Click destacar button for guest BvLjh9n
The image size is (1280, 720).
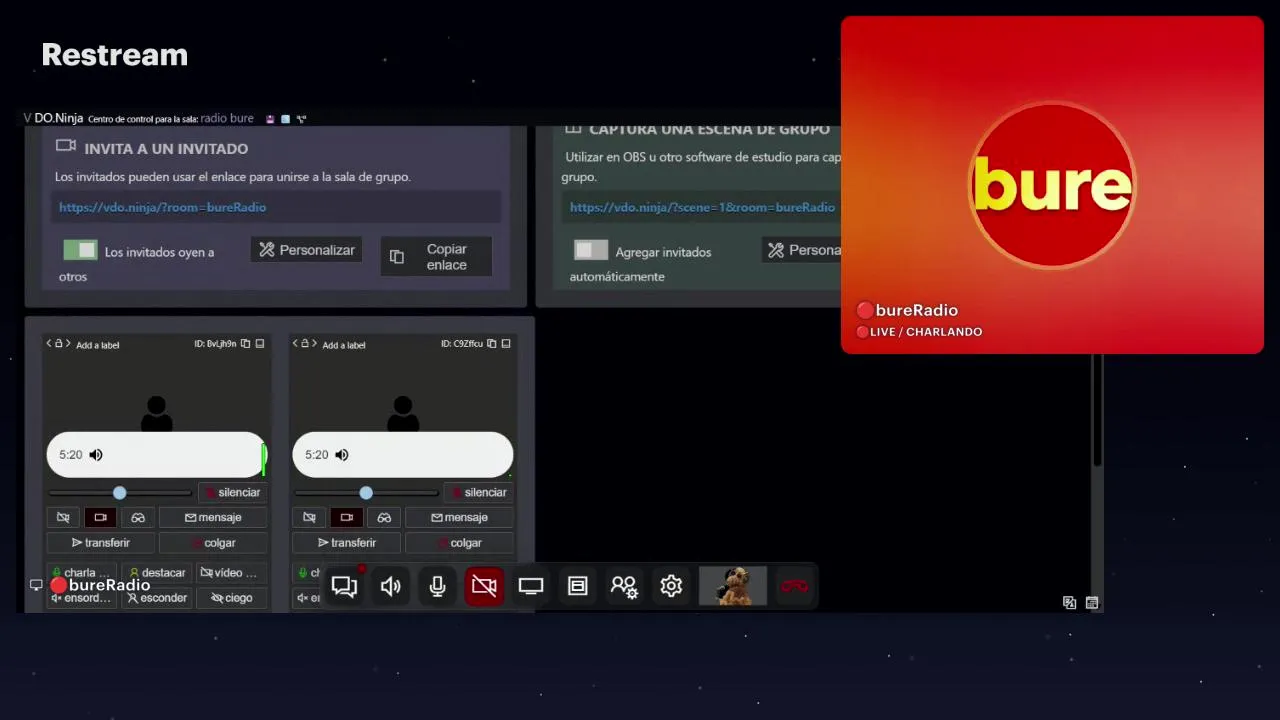[x=157, y=573]
